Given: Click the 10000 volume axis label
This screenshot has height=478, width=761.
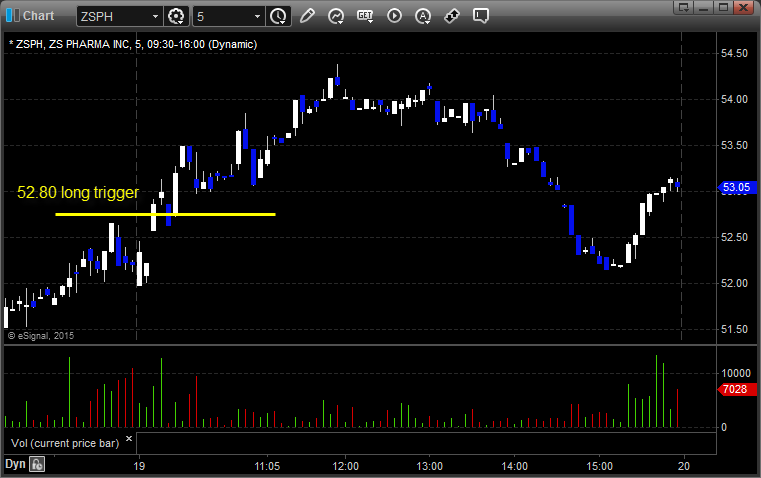Looking at the screenshot, I should click(x=736, y=373).
